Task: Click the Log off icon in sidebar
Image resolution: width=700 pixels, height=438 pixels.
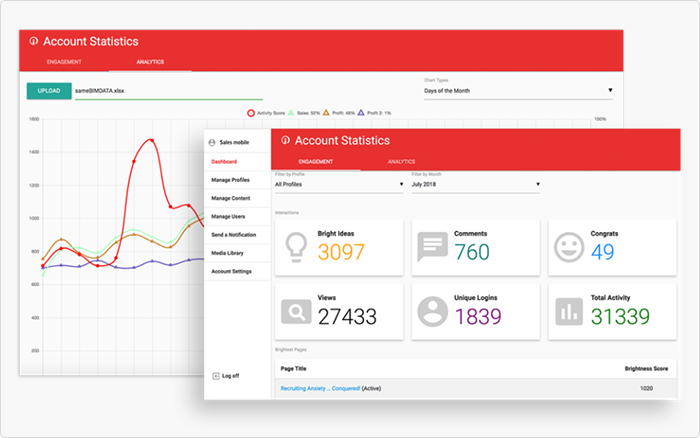Action: [x=216, y=376]
